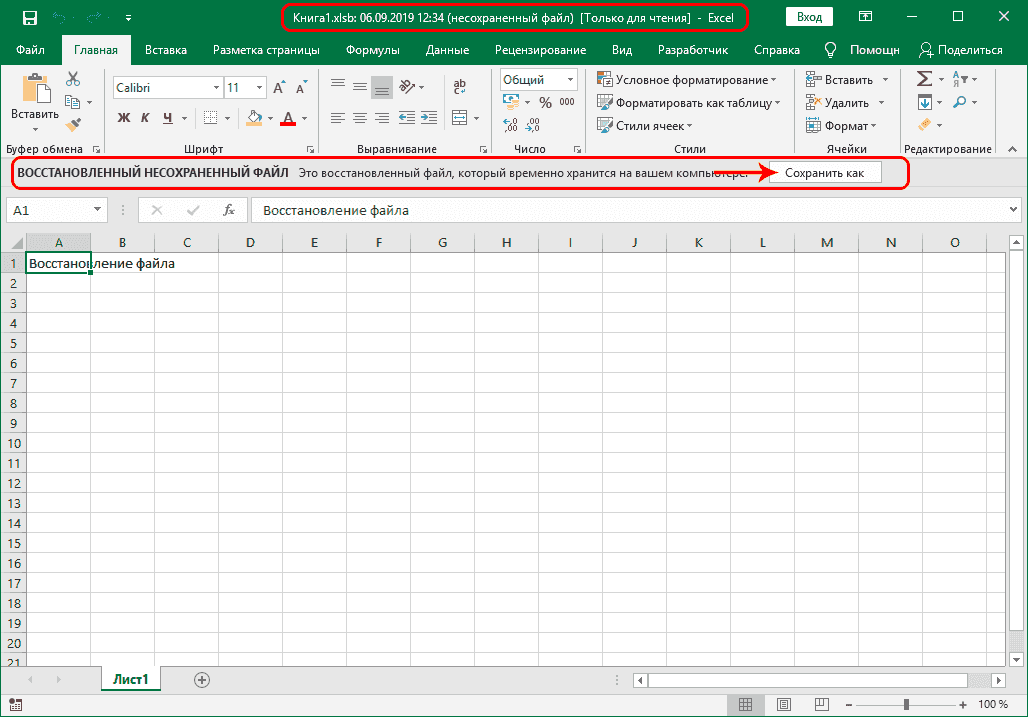Select the Wrap Text icon
1028x717 pixels.
coord(459,86)
